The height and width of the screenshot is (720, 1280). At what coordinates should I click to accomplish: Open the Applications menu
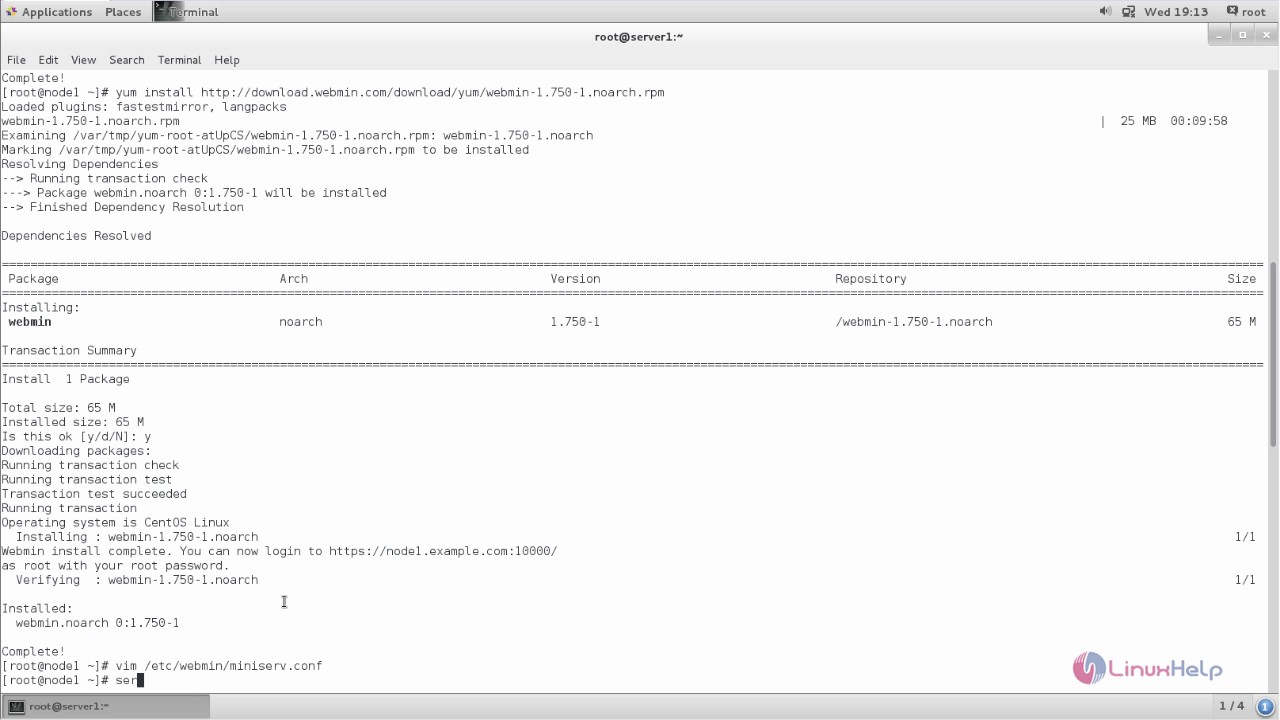(x=48, y=12)
